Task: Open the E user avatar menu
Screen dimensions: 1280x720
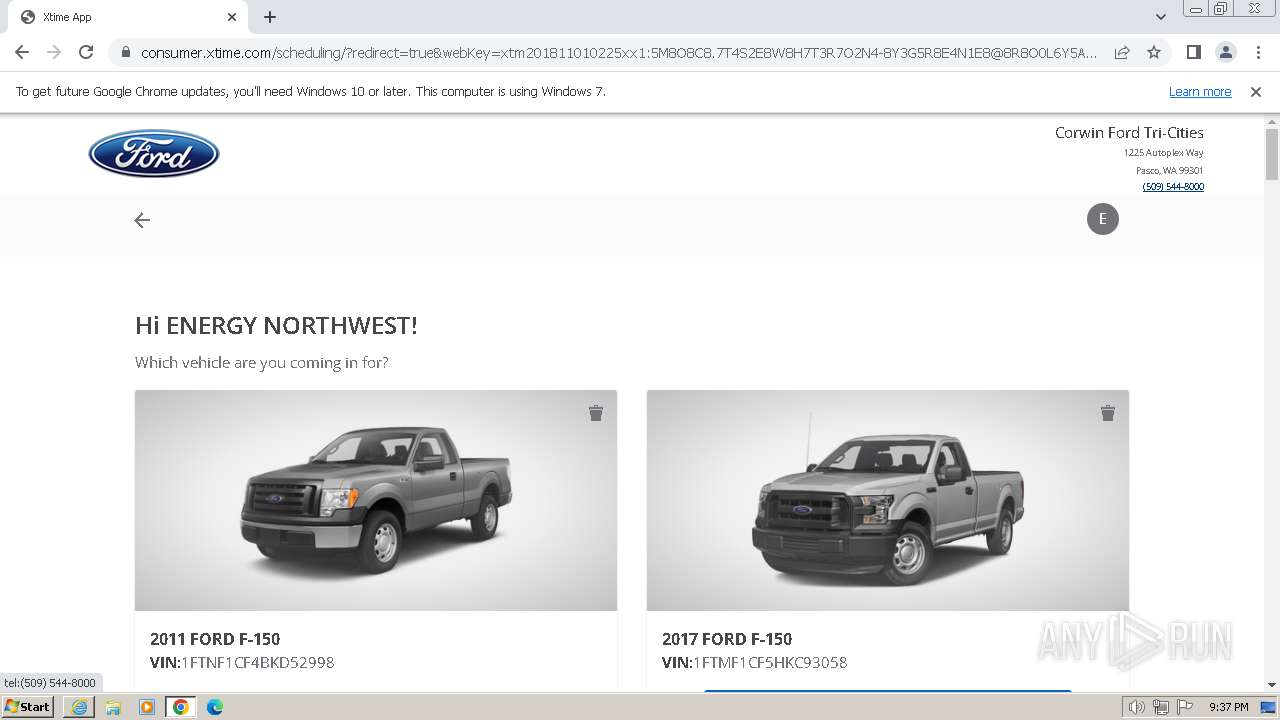Action: [1103, 219]
